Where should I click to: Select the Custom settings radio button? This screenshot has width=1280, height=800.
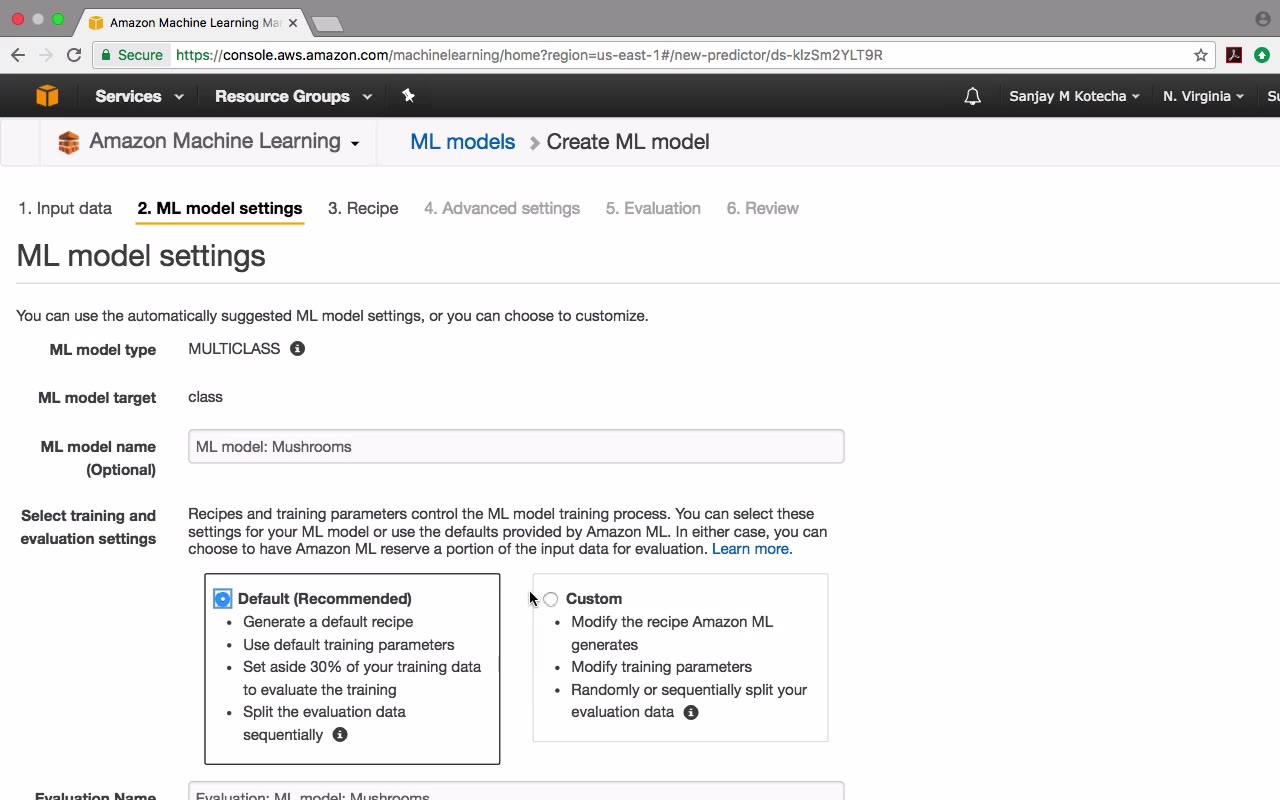tap(550, 600)
